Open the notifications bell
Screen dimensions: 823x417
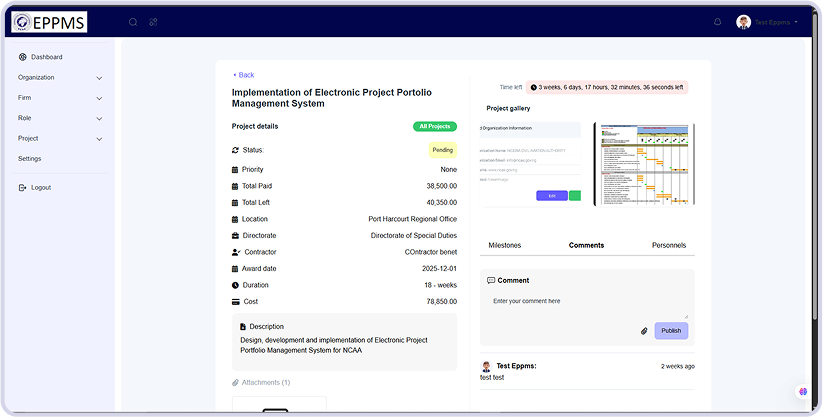coord(717,21)
